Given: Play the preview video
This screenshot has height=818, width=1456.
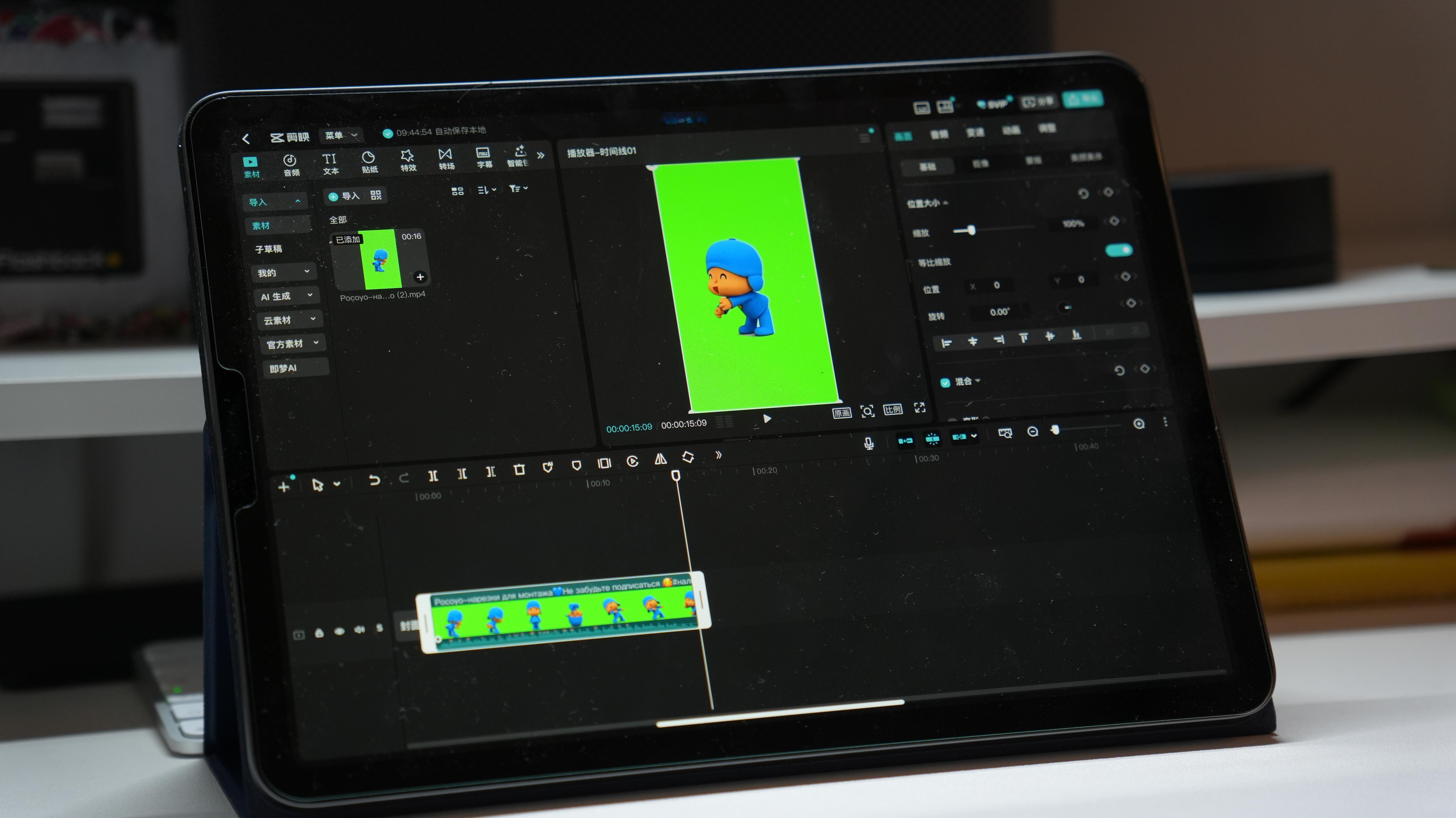Looking at the screenshot, I should point(767,419).
